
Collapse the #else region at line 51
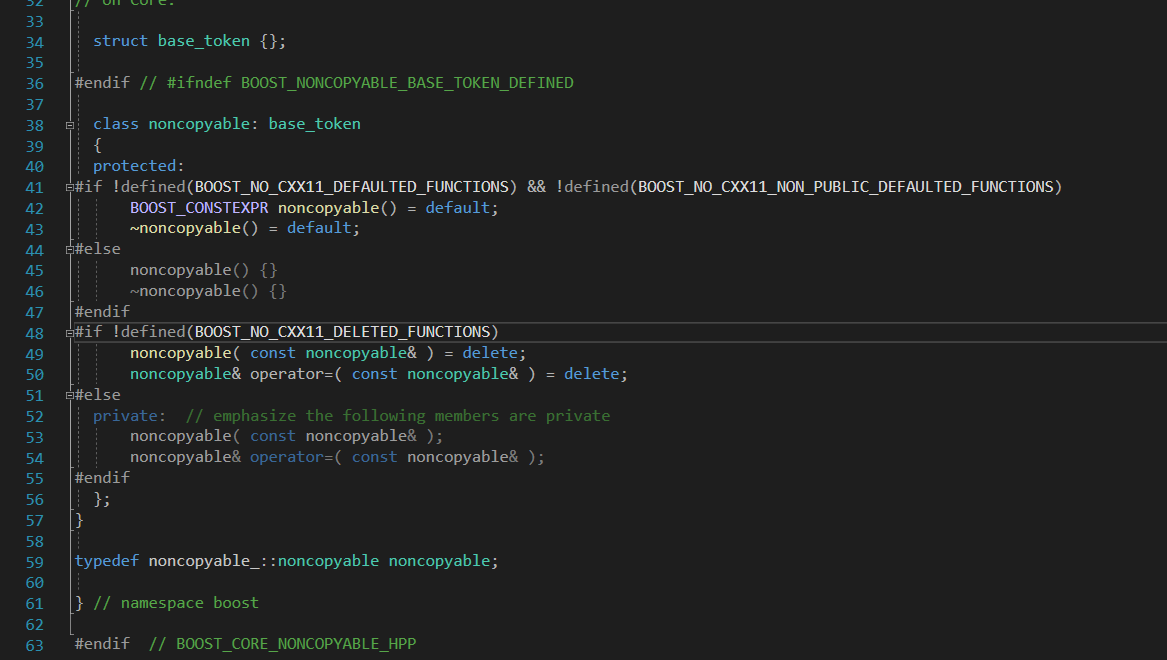pyautogui.click(x=70, y=396)
